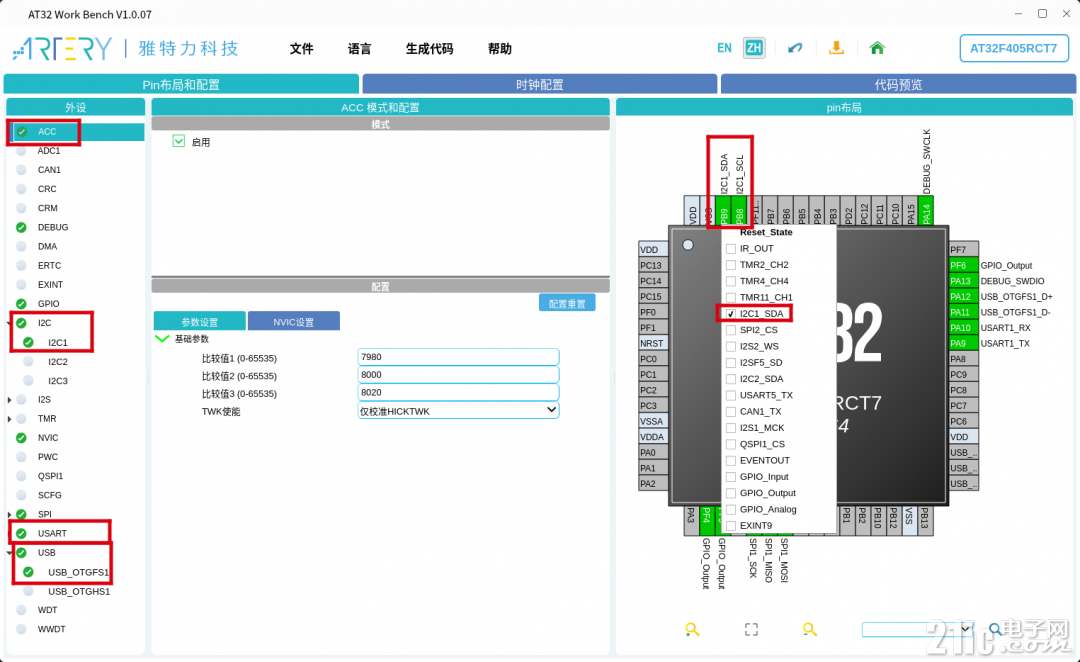The width and height of the screenshot is (1080, 662).
Task: Open the 文件 menu
Action: (x=301, y=49)
